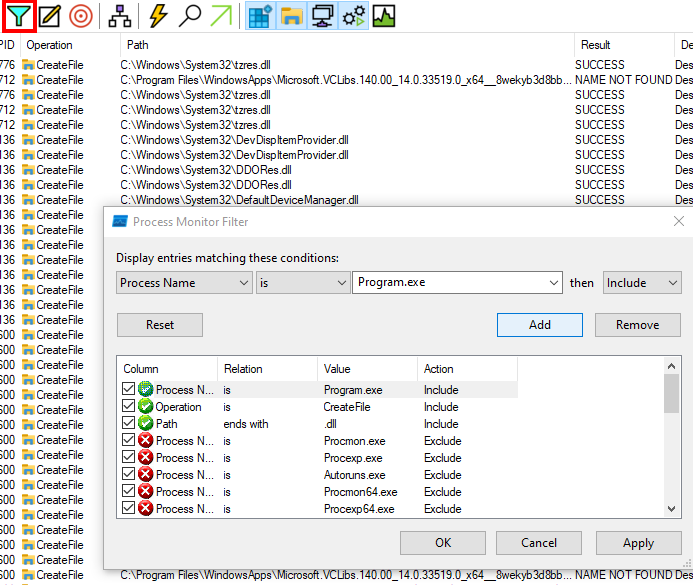This screenshot has width=693, height=585.
Task: Click the Add filter button
Action: 539,325
